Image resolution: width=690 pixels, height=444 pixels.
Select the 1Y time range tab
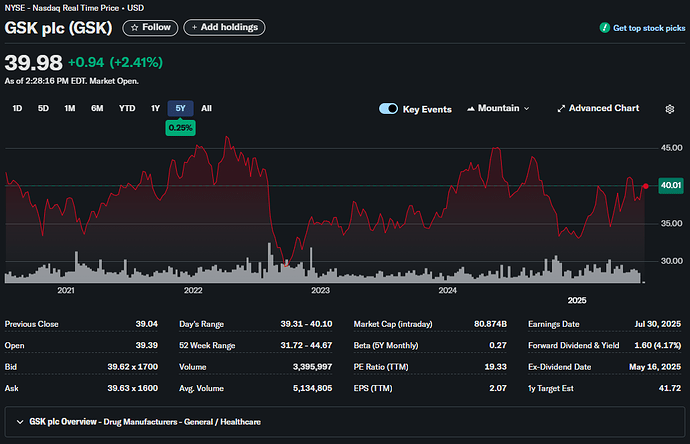coord(155,108)
